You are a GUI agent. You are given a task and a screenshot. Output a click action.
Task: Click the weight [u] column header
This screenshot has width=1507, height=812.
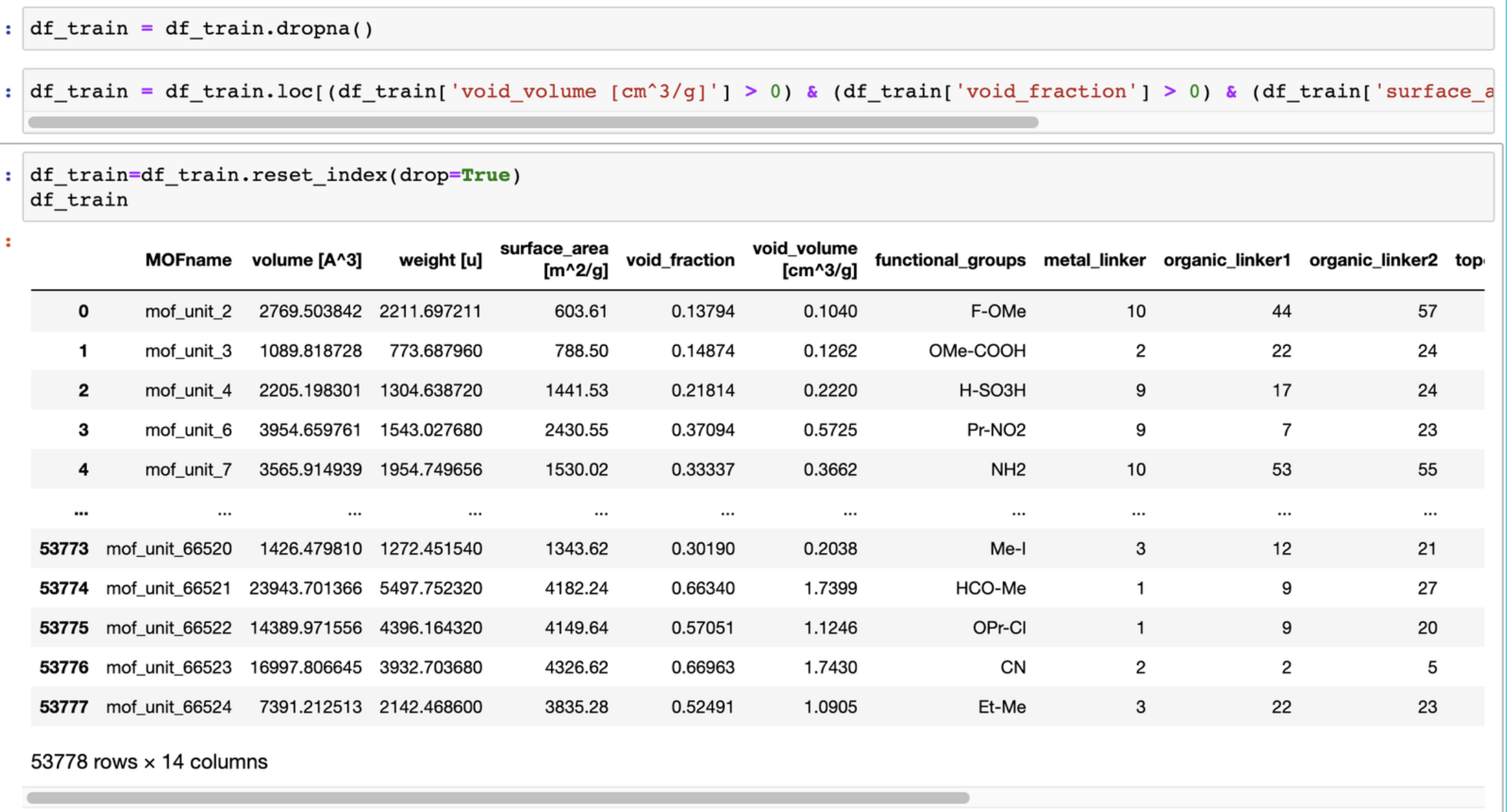pos(440,260)
